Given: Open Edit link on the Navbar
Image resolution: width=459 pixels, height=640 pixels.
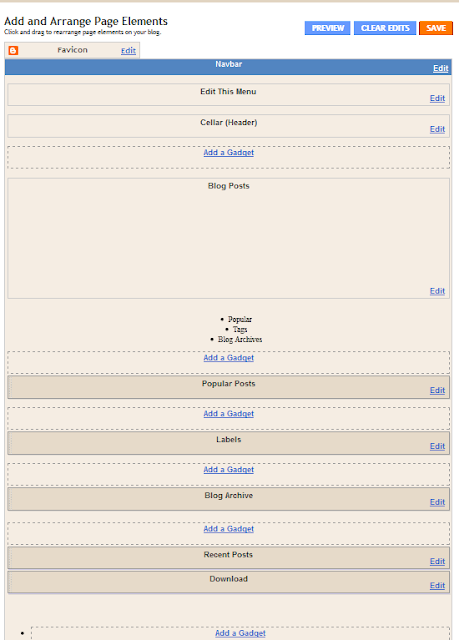Looking at the screenshot, I should [x=440, y=69].
